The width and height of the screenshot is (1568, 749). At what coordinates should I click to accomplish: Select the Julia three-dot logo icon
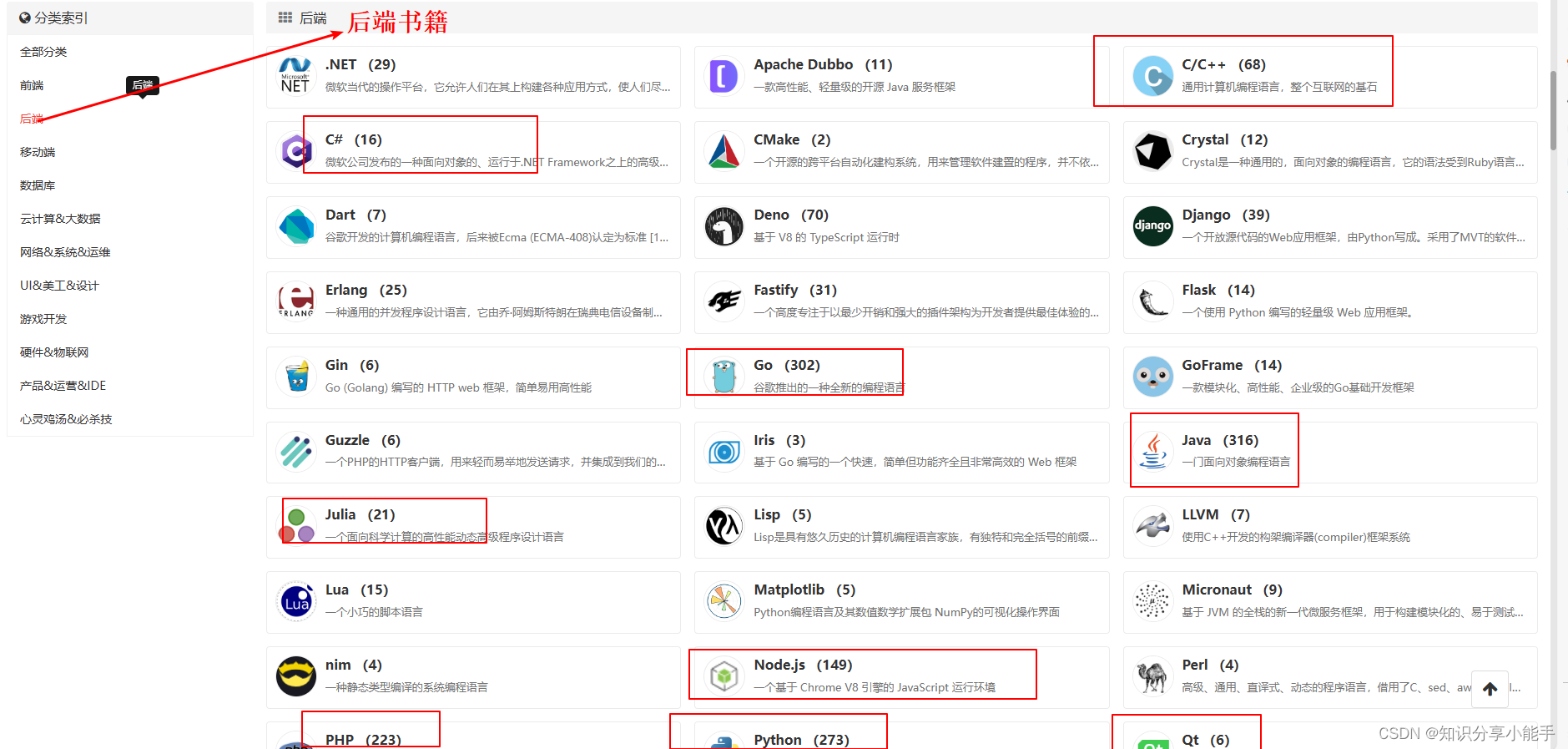295,526
